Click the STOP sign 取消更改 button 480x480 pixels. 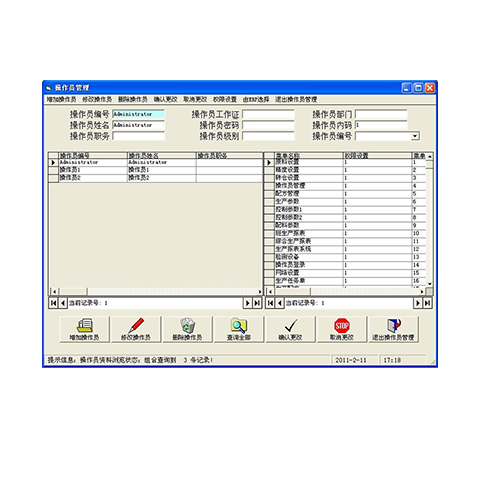click(x=342, y=329)
